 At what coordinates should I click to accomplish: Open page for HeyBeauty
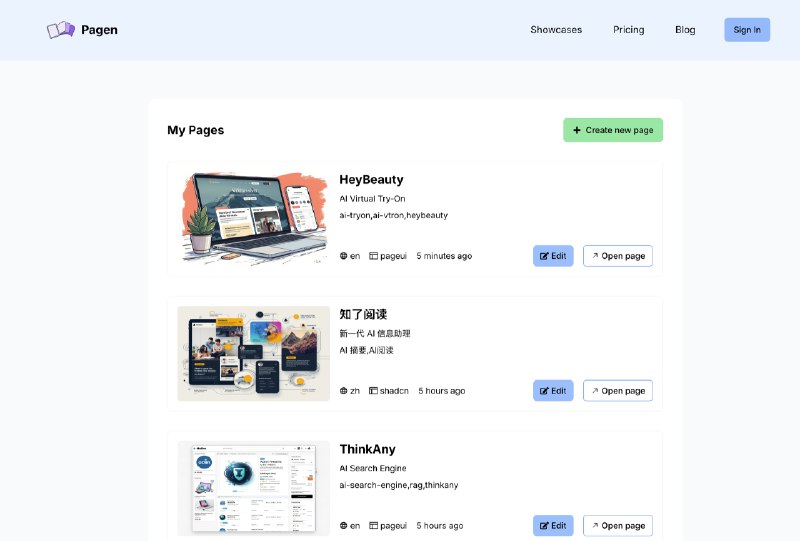pyautogui.click(x=618, y=256)
